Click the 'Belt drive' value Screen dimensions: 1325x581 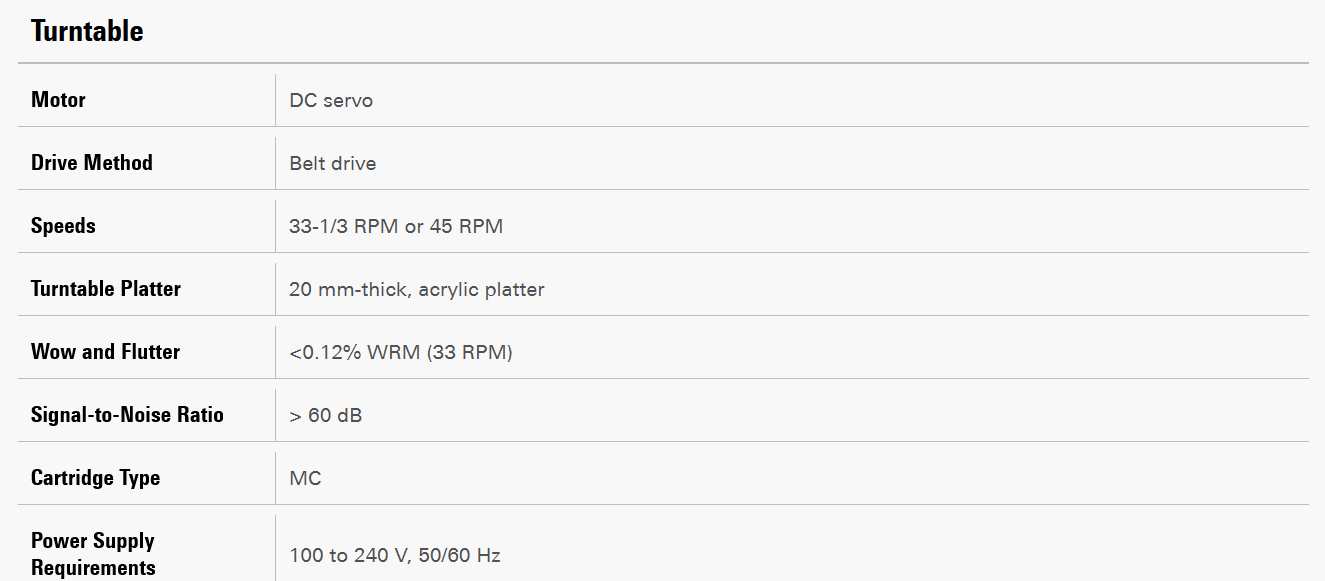click(333, 163)
